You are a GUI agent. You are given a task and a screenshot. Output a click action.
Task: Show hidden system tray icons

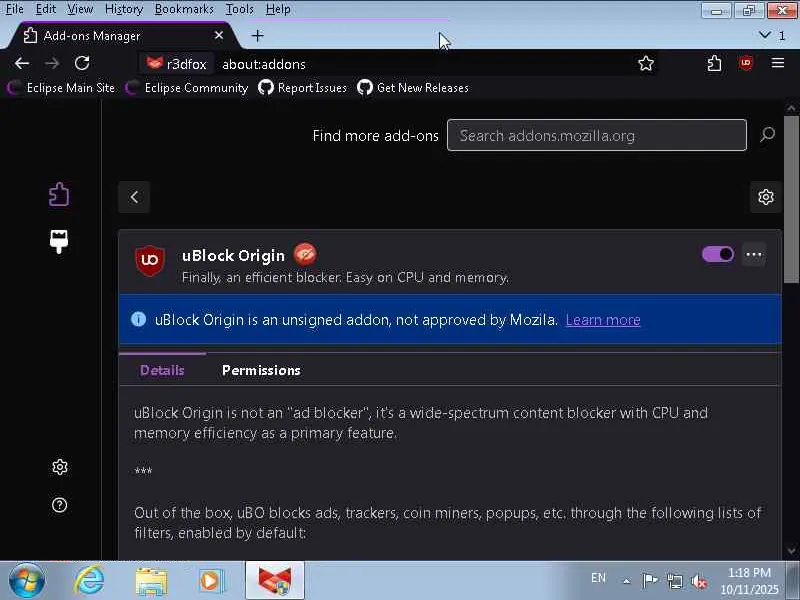(x=627, y=581)
